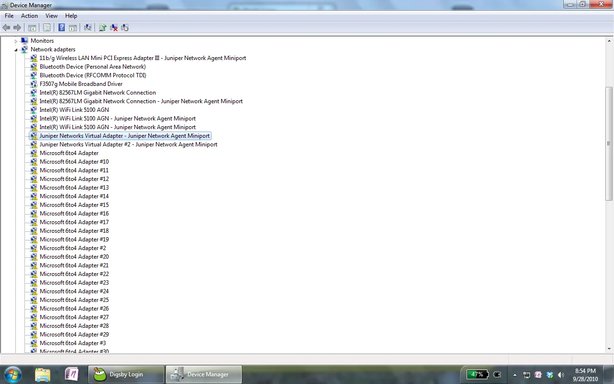
Task: Open Properties using the toolbar icon
Action: coord(47,28)
